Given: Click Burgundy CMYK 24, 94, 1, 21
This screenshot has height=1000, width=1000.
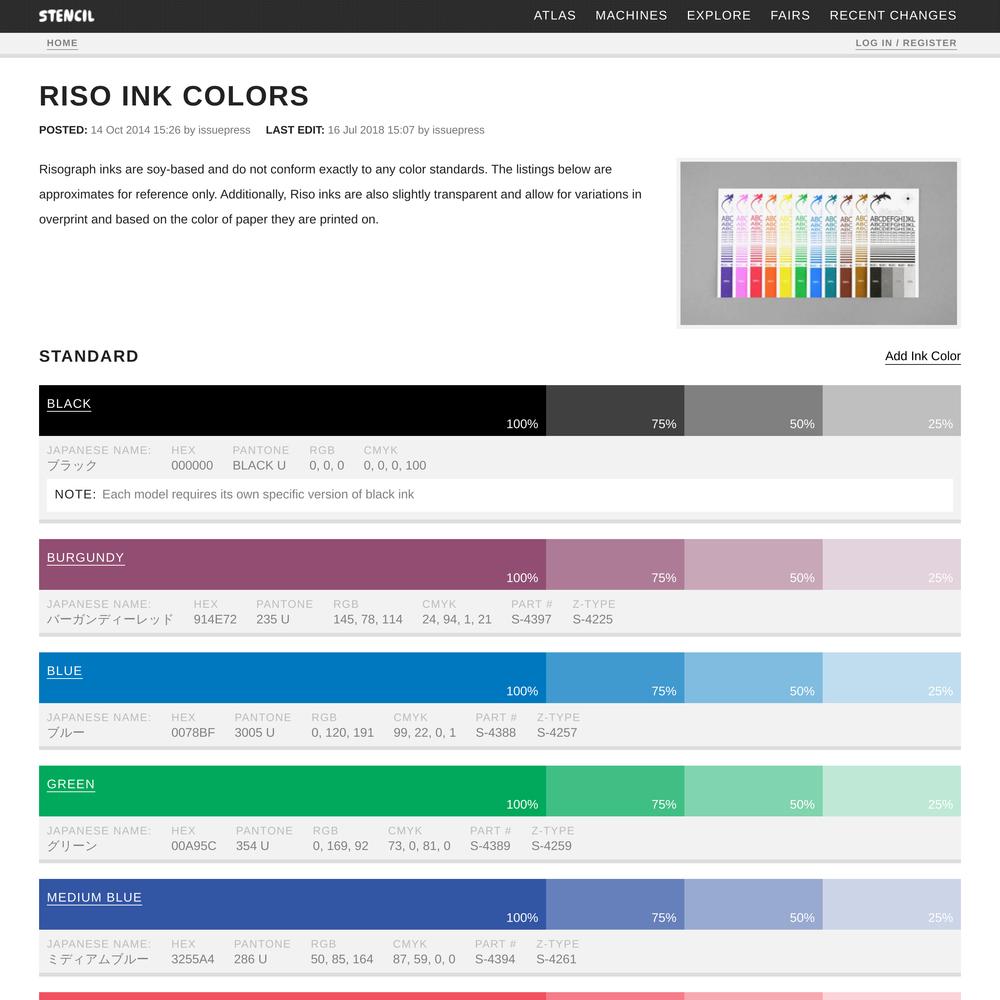Looking at the screenshot, I should [457, 619].
